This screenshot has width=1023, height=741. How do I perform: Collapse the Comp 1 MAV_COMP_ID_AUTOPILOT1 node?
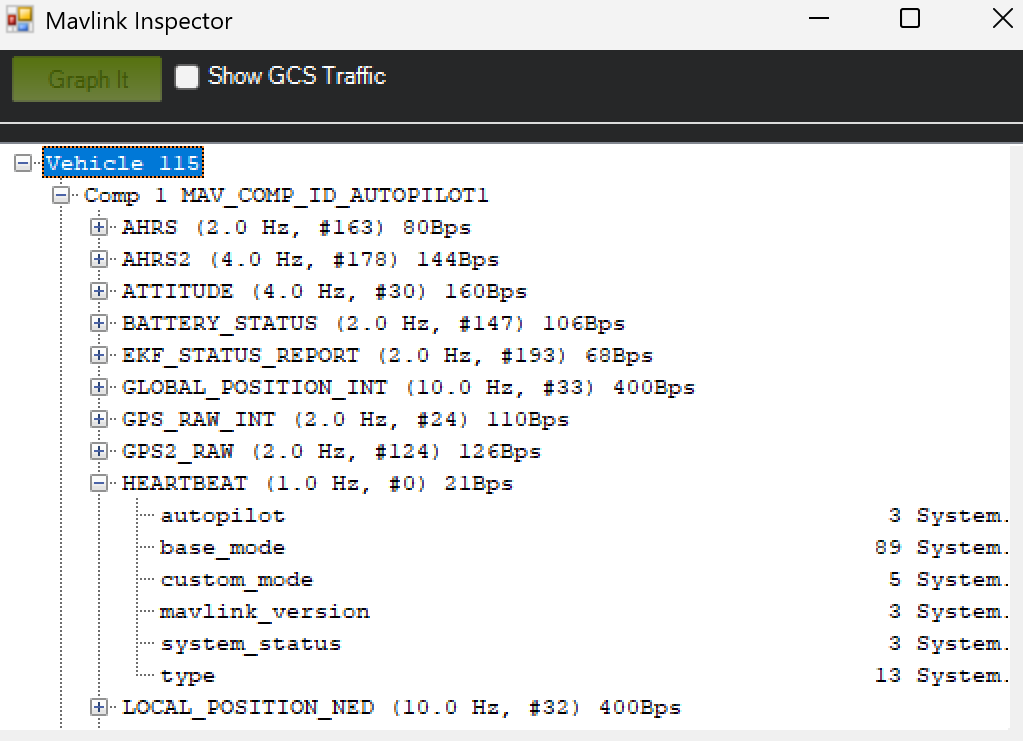tap(61, 195)
